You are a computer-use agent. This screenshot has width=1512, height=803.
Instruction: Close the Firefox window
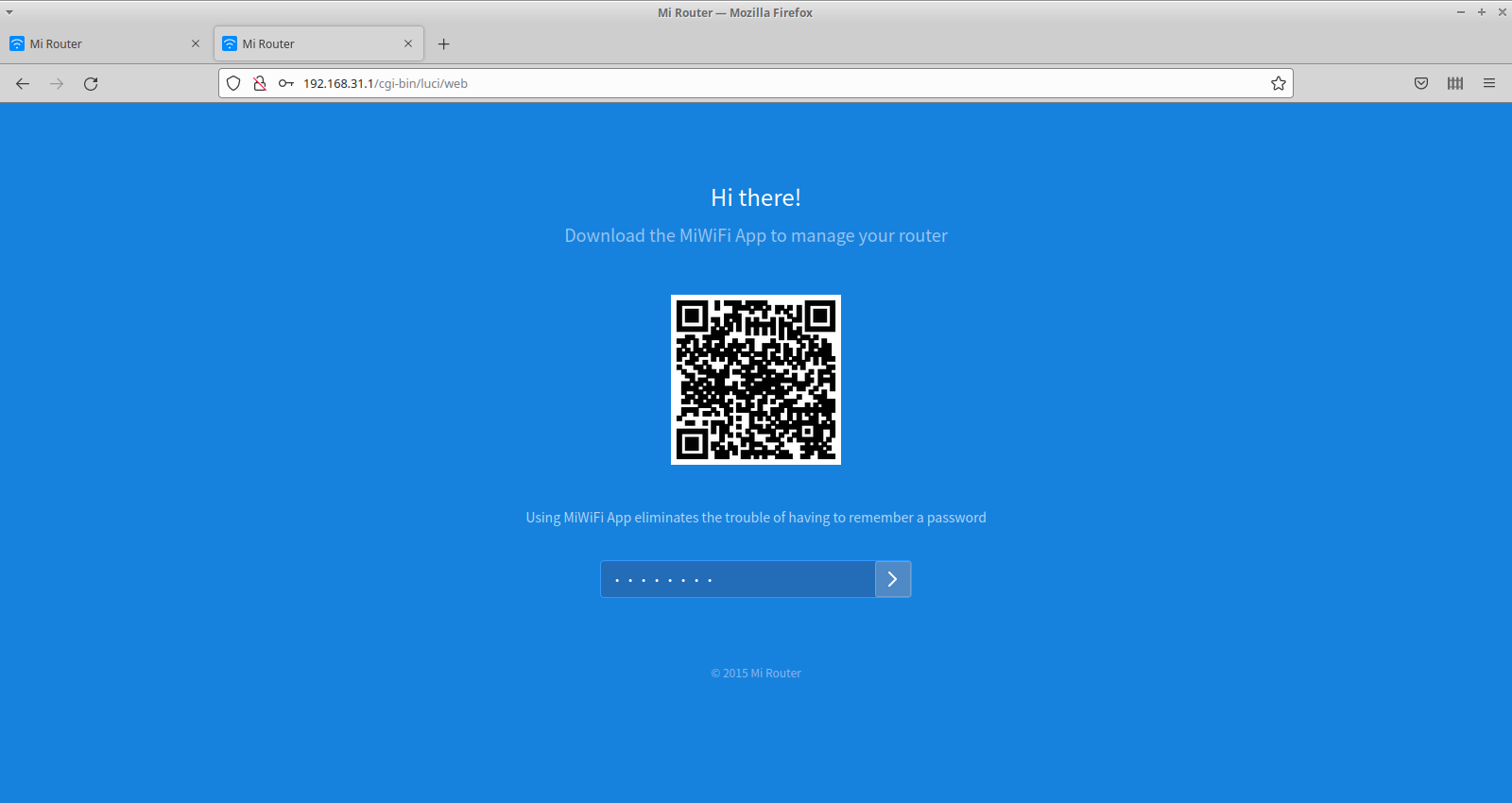[1502, 12]
